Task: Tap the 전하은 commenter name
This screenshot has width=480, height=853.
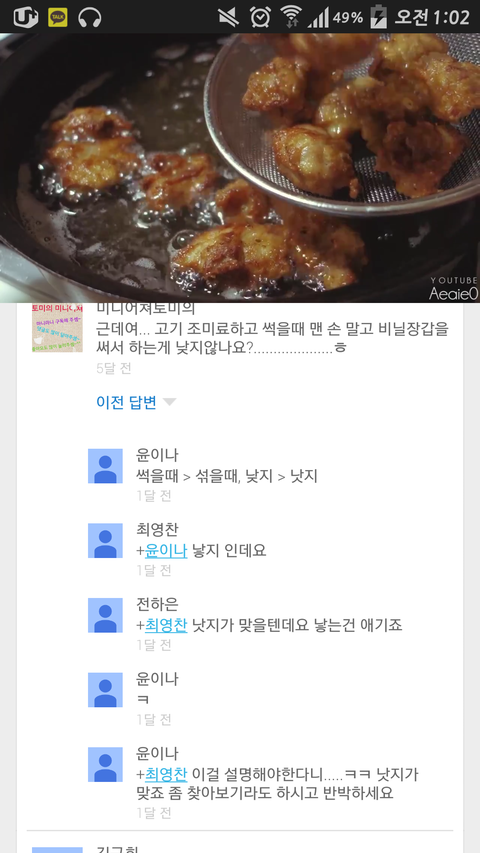Action: coord(157,604)
